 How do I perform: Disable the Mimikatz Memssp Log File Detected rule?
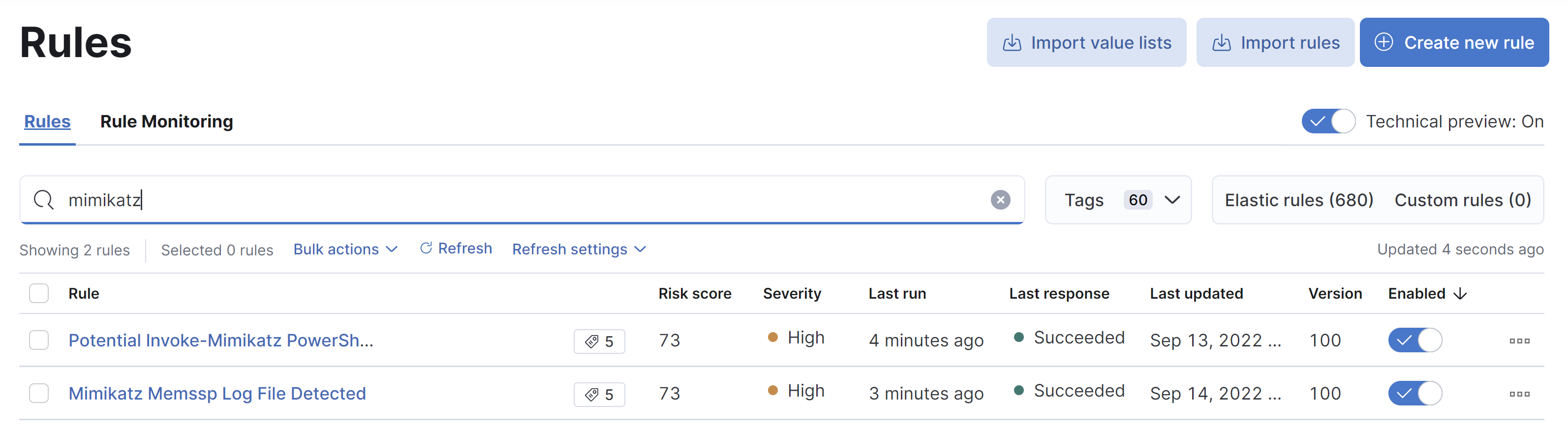(1415, 393)
